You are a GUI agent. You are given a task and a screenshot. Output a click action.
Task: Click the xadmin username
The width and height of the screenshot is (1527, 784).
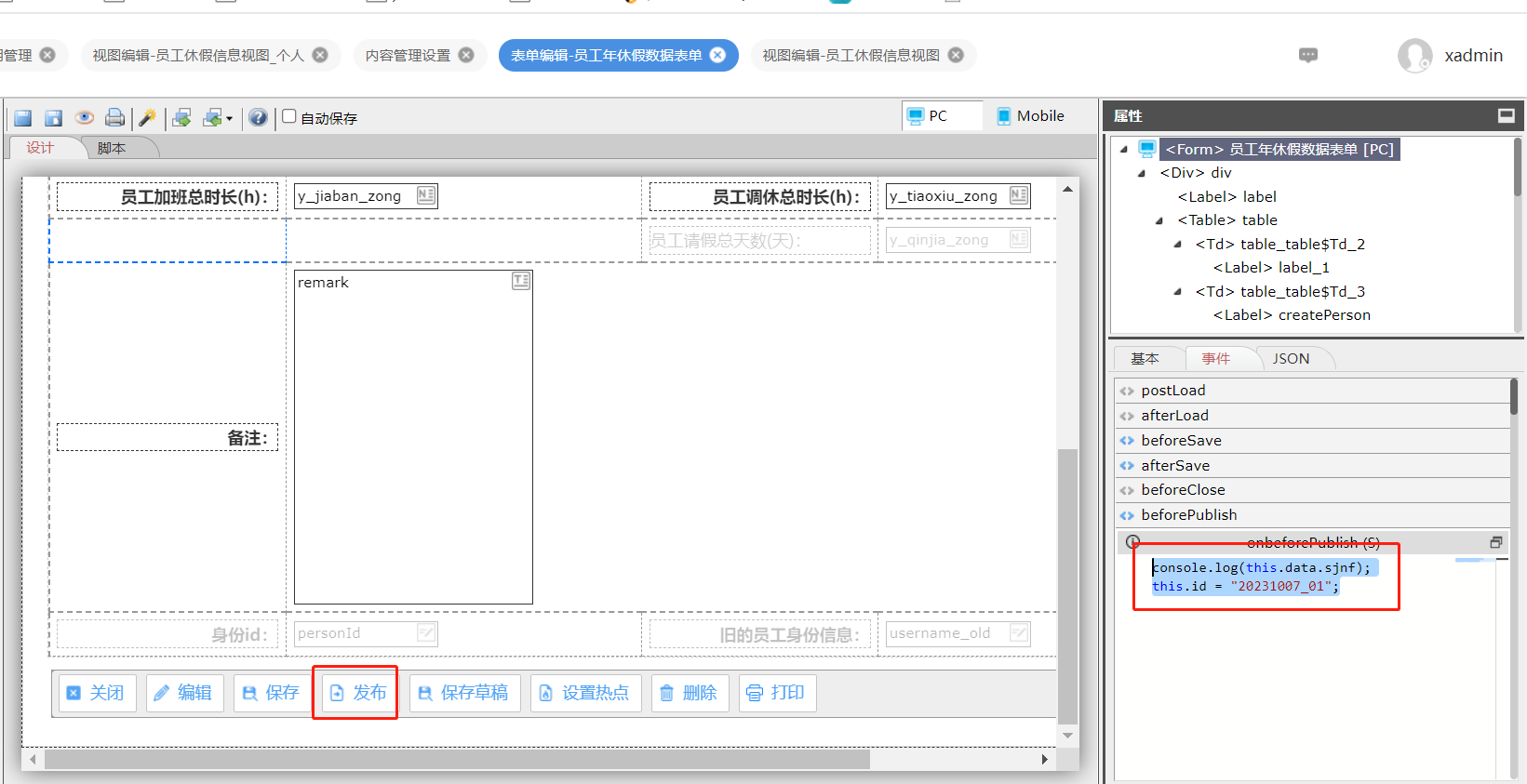click(x=1473, y=56)
